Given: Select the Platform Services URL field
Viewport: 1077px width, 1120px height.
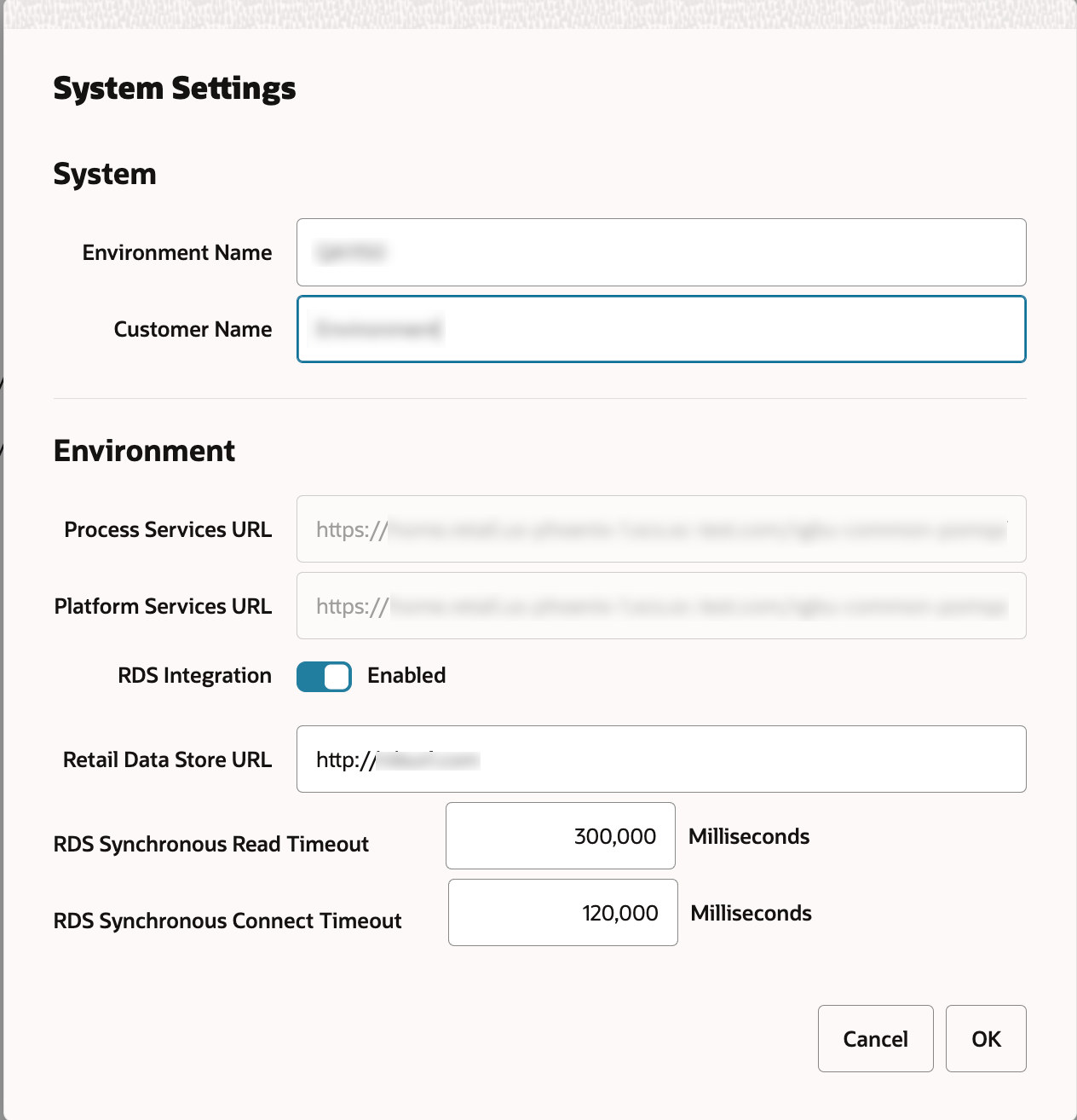Looking at the screenshot, I should click(661, 606).
